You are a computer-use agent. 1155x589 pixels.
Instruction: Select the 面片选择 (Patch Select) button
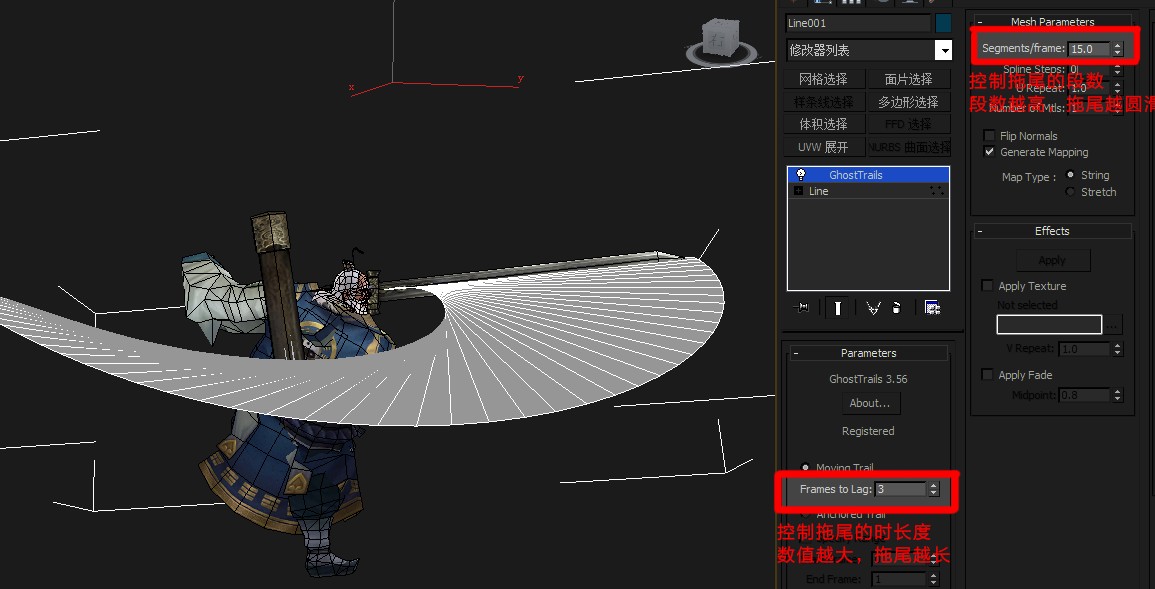pyautogui.click(x=908, y=77)
